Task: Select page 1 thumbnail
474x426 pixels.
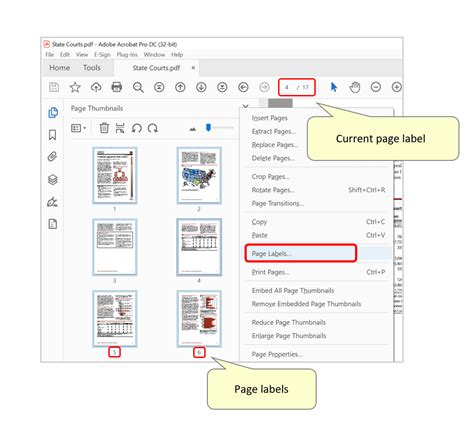Action: (115, 175)
